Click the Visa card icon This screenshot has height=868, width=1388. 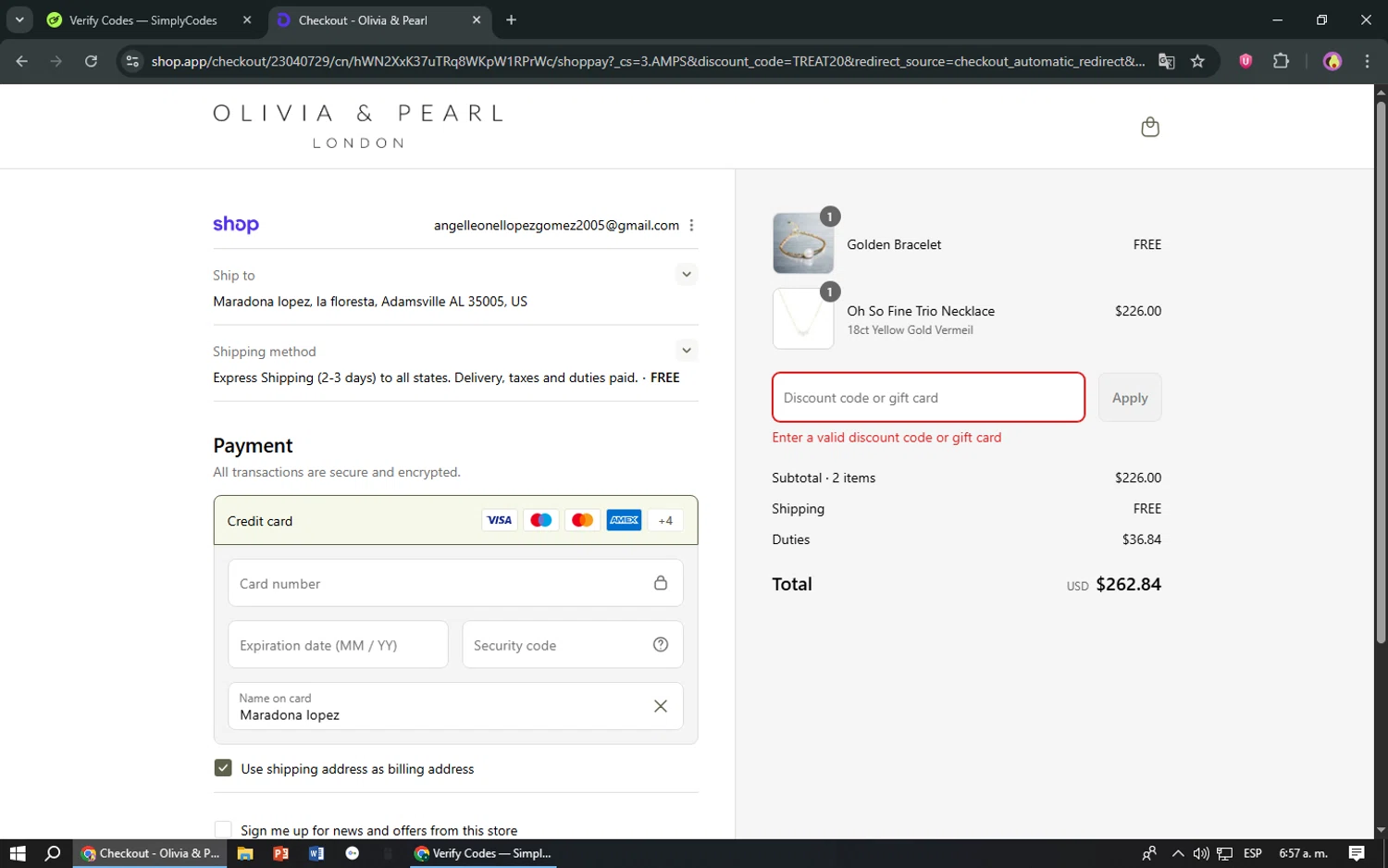[x=500, y=520]
